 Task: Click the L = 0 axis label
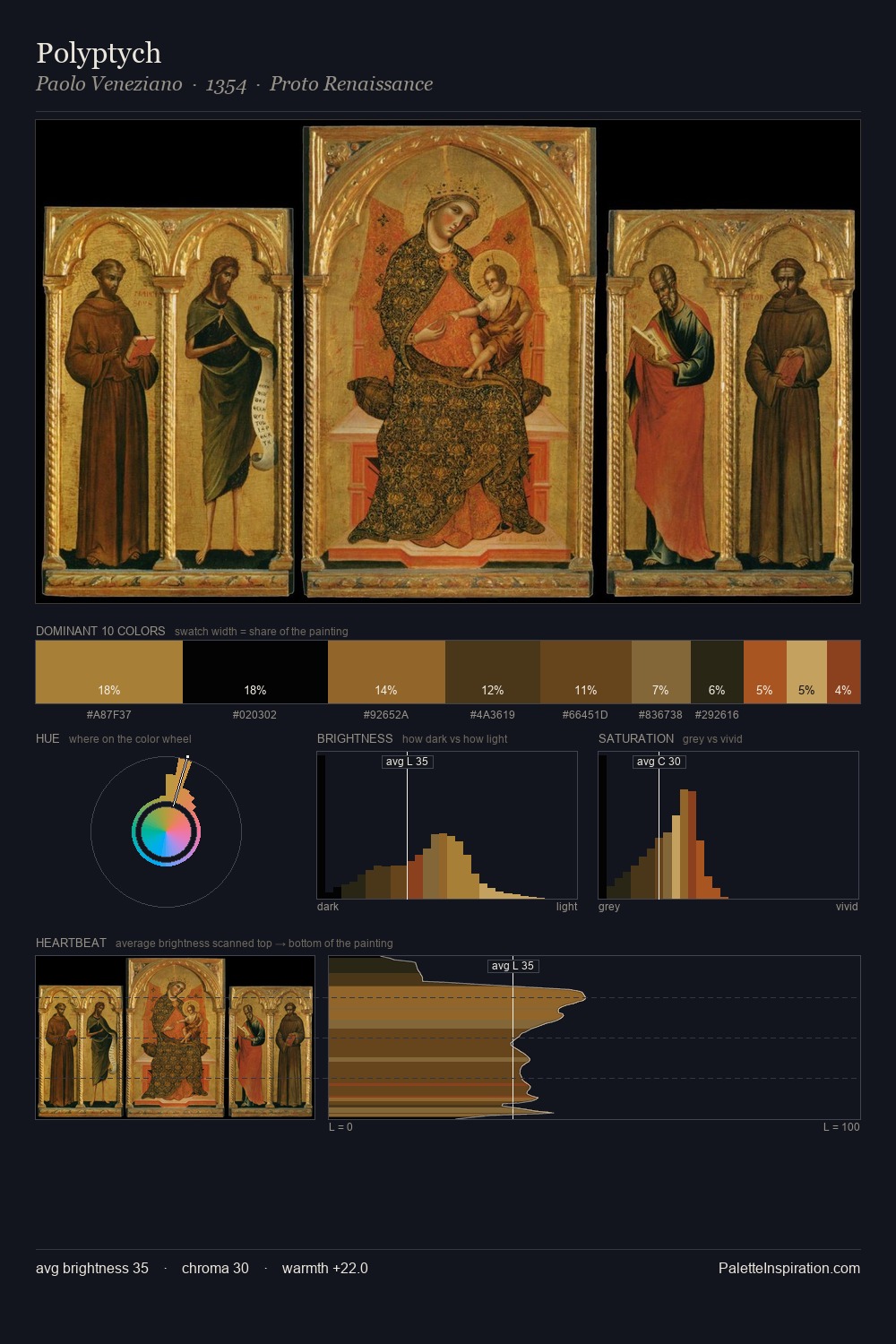(340, 1127)
